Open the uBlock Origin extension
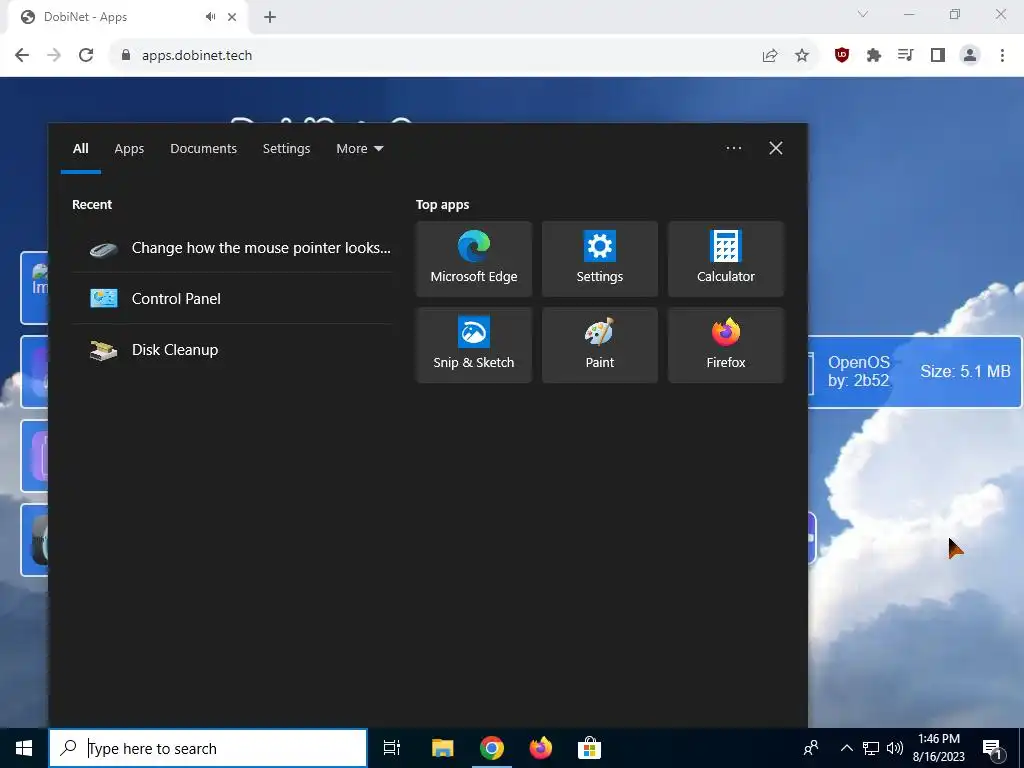 (842, 56)
